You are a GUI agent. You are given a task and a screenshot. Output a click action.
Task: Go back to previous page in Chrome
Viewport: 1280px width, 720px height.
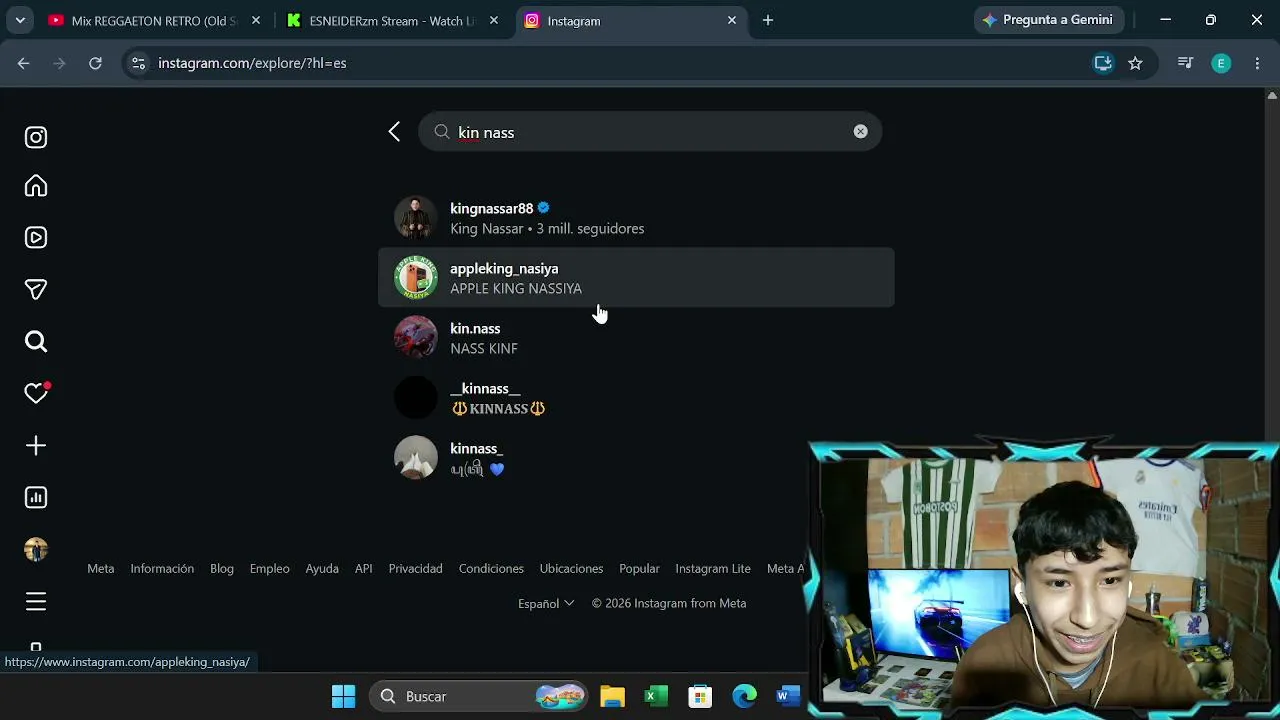click(24, 63)
